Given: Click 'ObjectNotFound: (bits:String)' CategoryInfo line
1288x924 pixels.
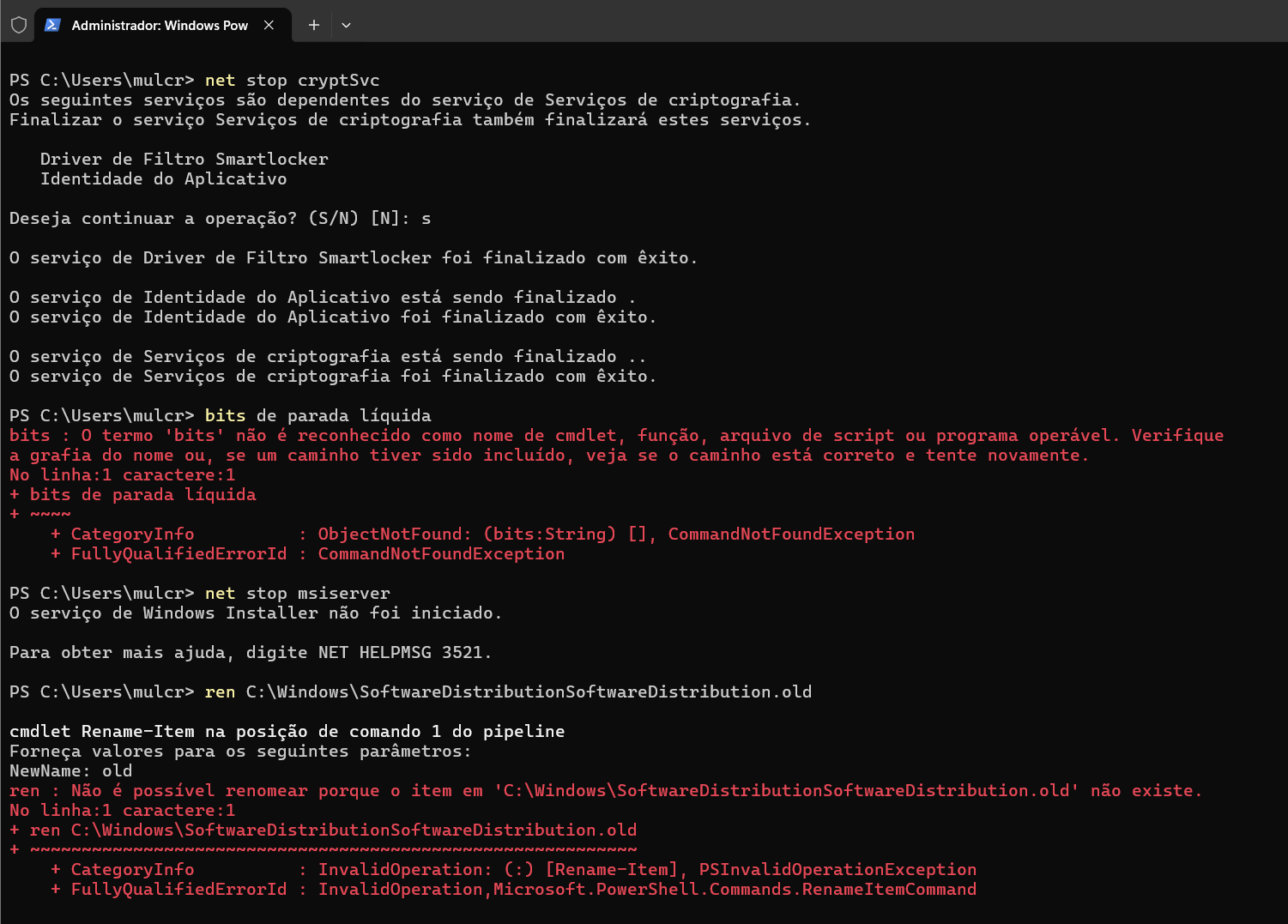Looking at the screenshot, I should point(483,534).
